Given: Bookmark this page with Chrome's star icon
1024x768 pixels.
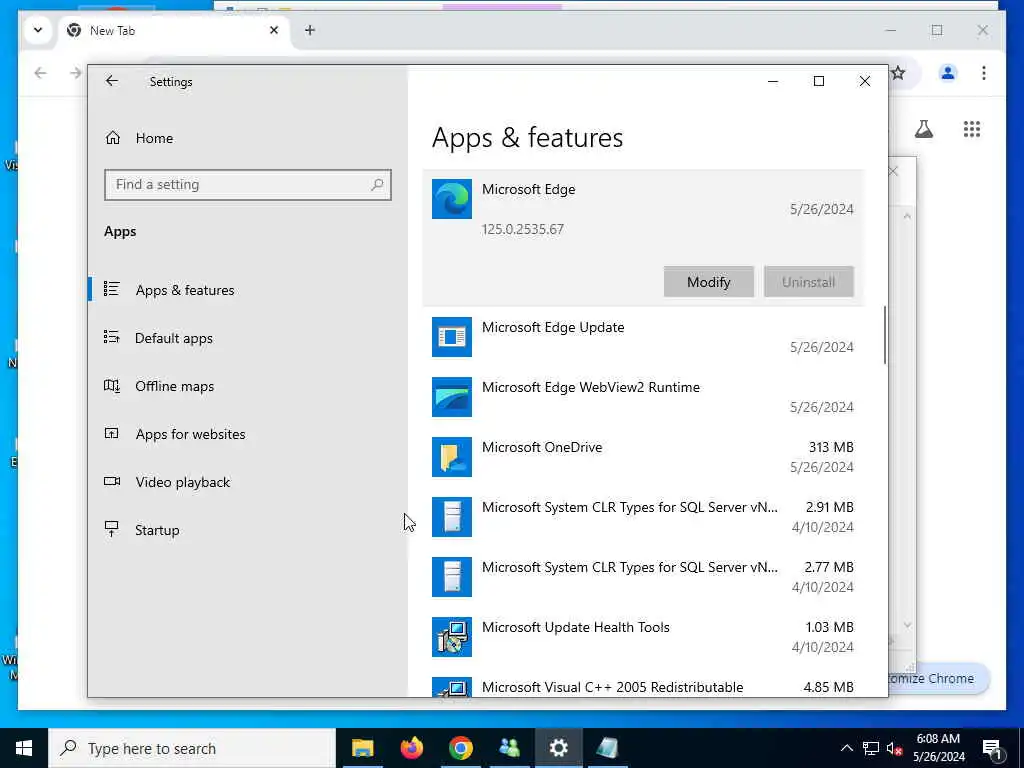Looking at the screenshot, I should [x=899, y=73].
